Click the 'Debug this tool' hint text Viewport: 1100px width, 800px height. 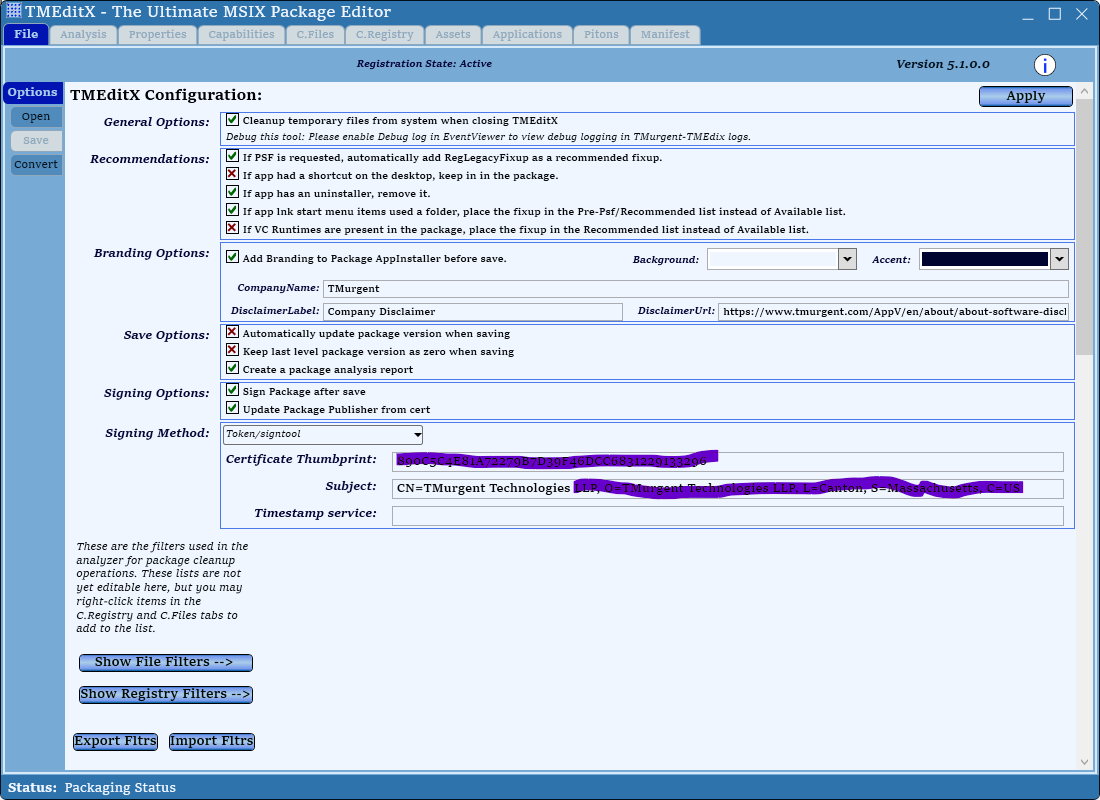pyautogui.click(x=488, y=137)
